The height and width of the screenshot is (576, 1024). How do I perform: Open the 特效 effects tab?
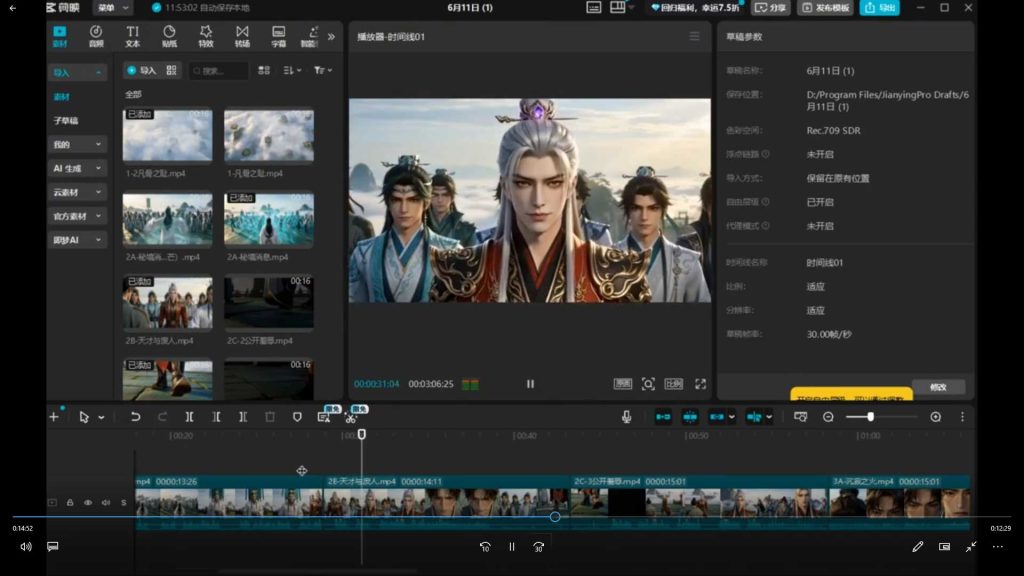tap(206, 36)
